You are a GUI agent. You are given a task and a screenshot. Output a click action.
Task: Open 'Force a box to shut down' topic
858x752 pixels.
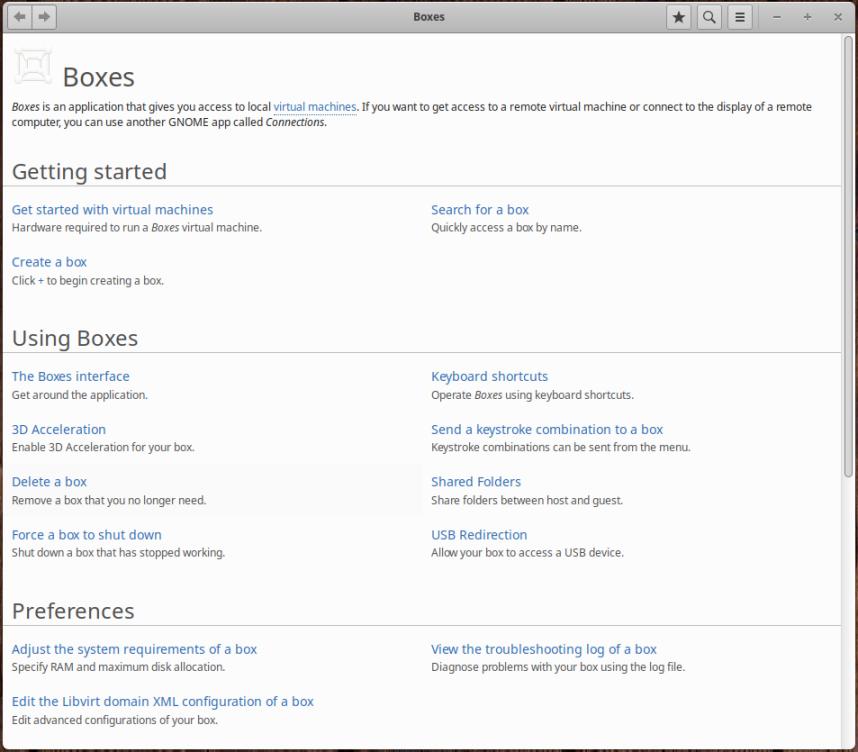point(86,535)
